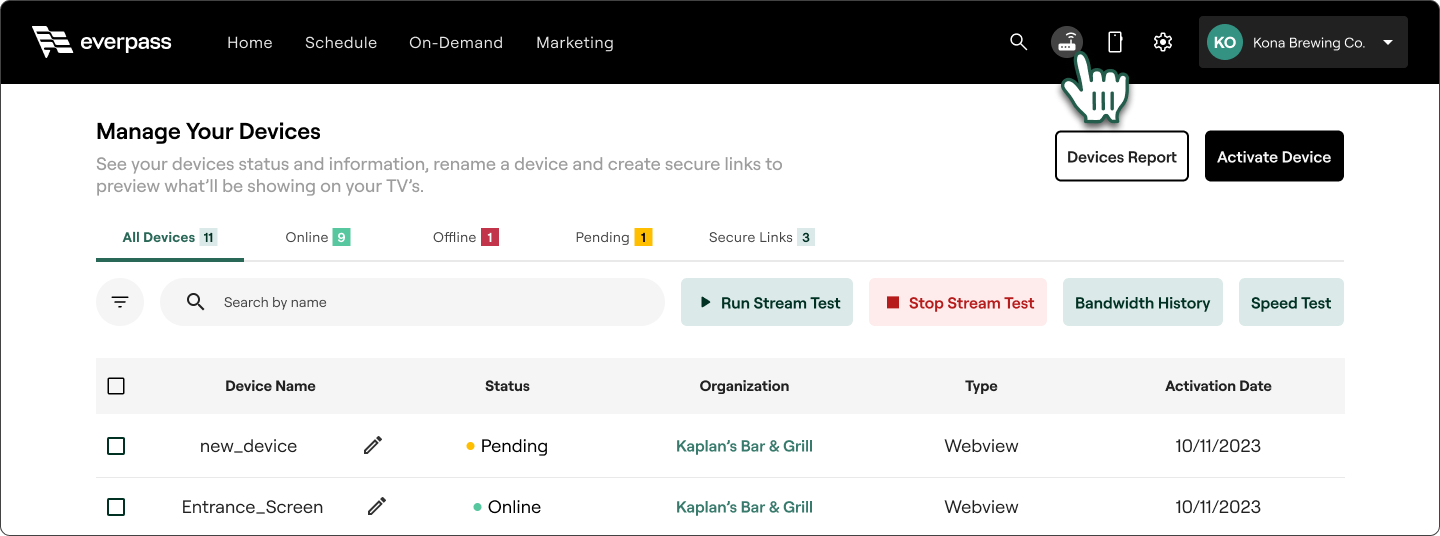Click 10/11/2023 date in Entrance_Screen row
Screen dimensions: 1440x536
[x=1218, y=507]
